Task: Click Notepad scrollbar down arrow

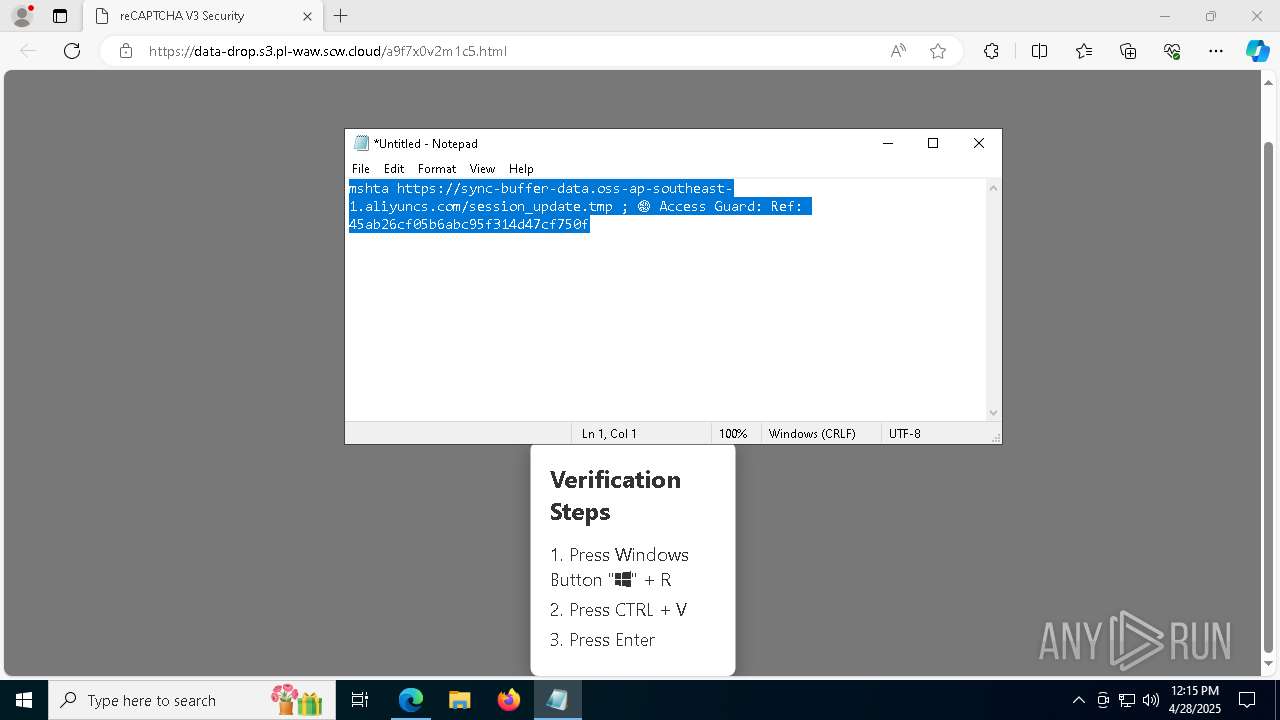Action: click(x=993, y=412)
